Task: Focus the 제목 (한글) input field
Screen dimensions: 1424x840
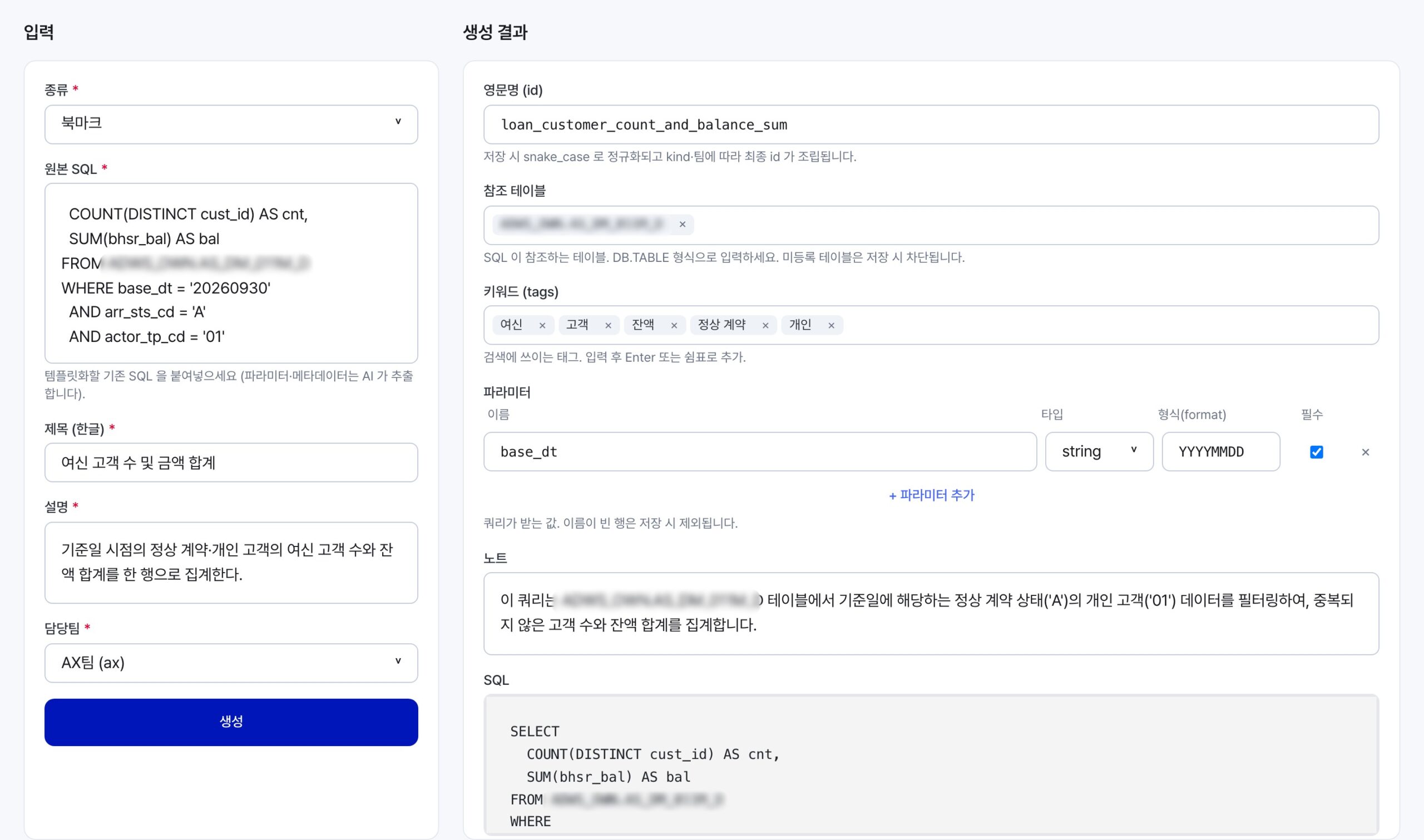Action: click(x=231, y=463)
